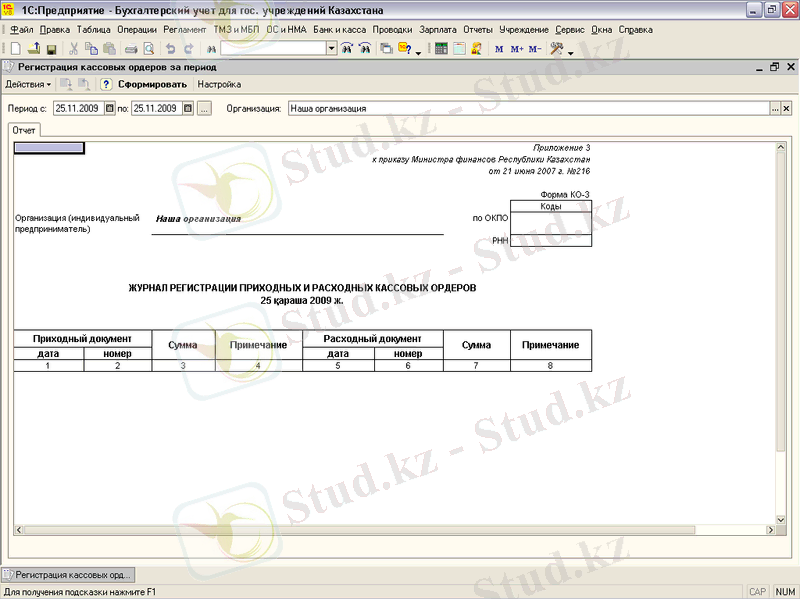Image resolution: width=800 pixels, height=599 pixels.
Task: Click the Undo arrow icon
Action: click(171, 48)
